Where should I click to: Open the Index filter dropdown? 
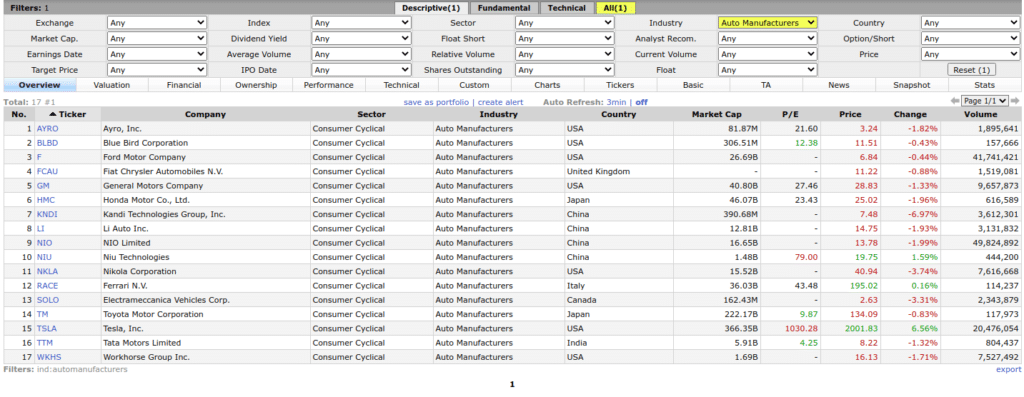pyautogui.click(x=361, y=22)
